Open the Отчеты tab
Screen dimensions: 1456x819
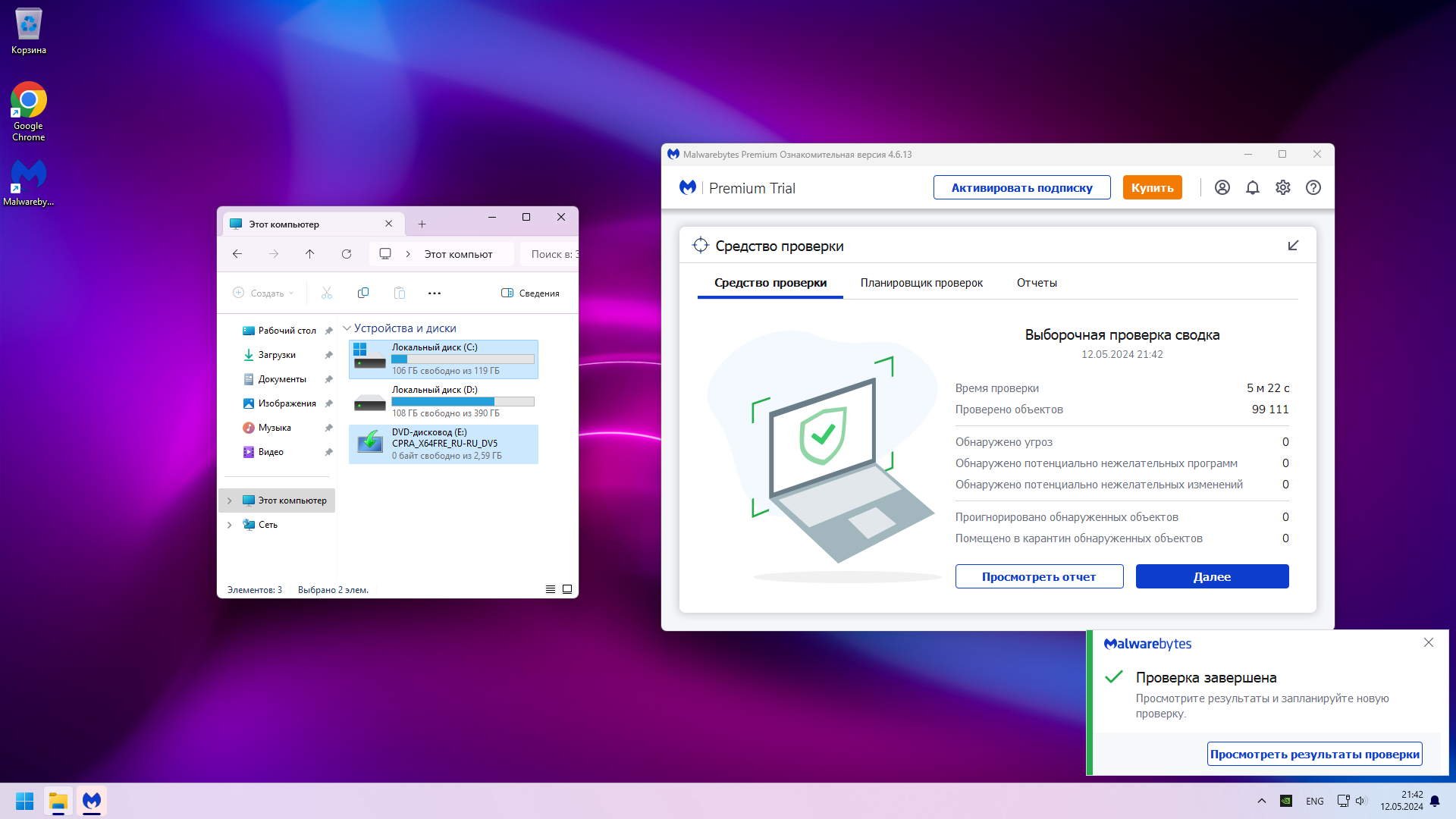coord(1036,283)
